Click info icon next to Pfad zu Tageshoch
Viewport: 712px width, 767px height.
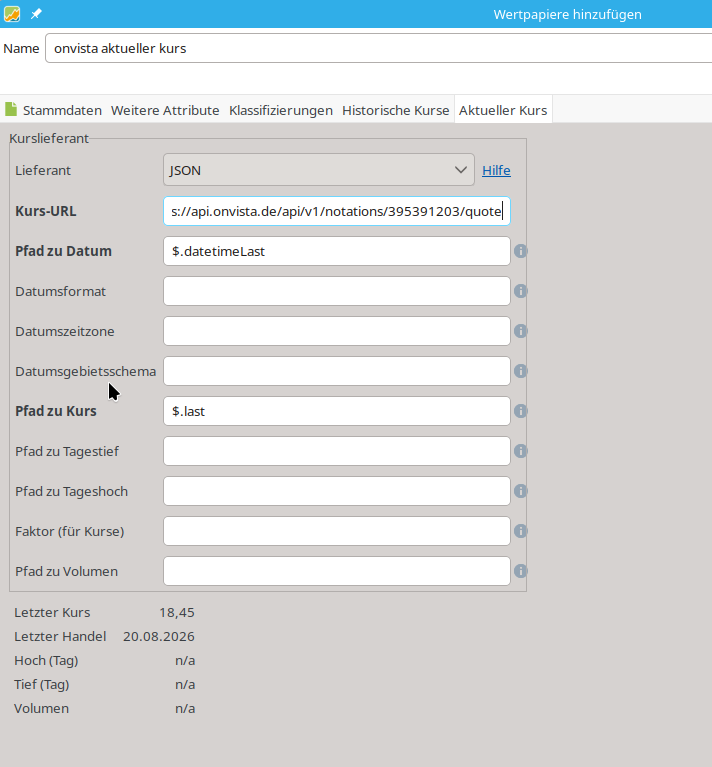point(520,491)
